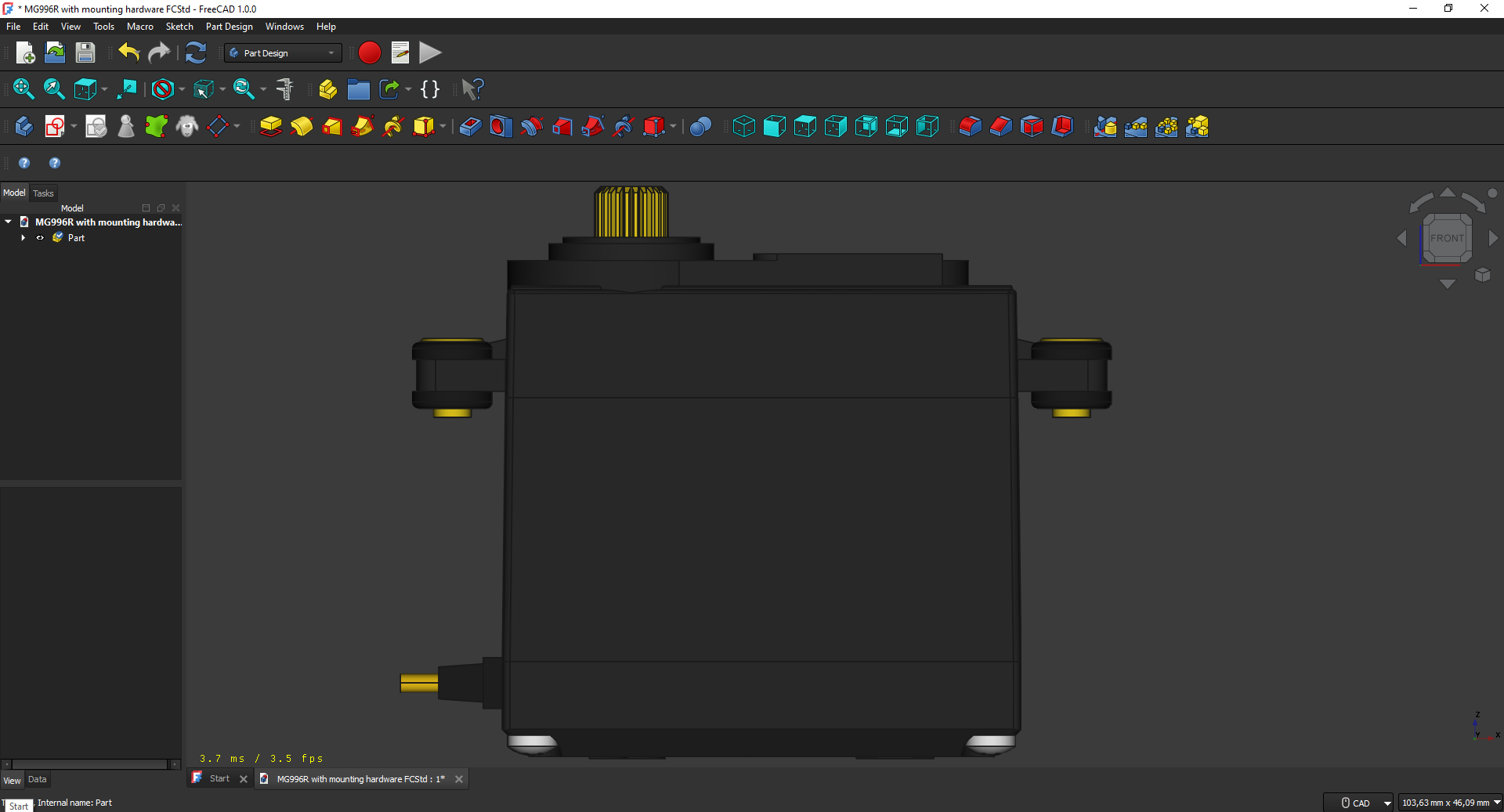Open the Part Design menu
This screenshot has height=812, width=1504.
point(229,27)
